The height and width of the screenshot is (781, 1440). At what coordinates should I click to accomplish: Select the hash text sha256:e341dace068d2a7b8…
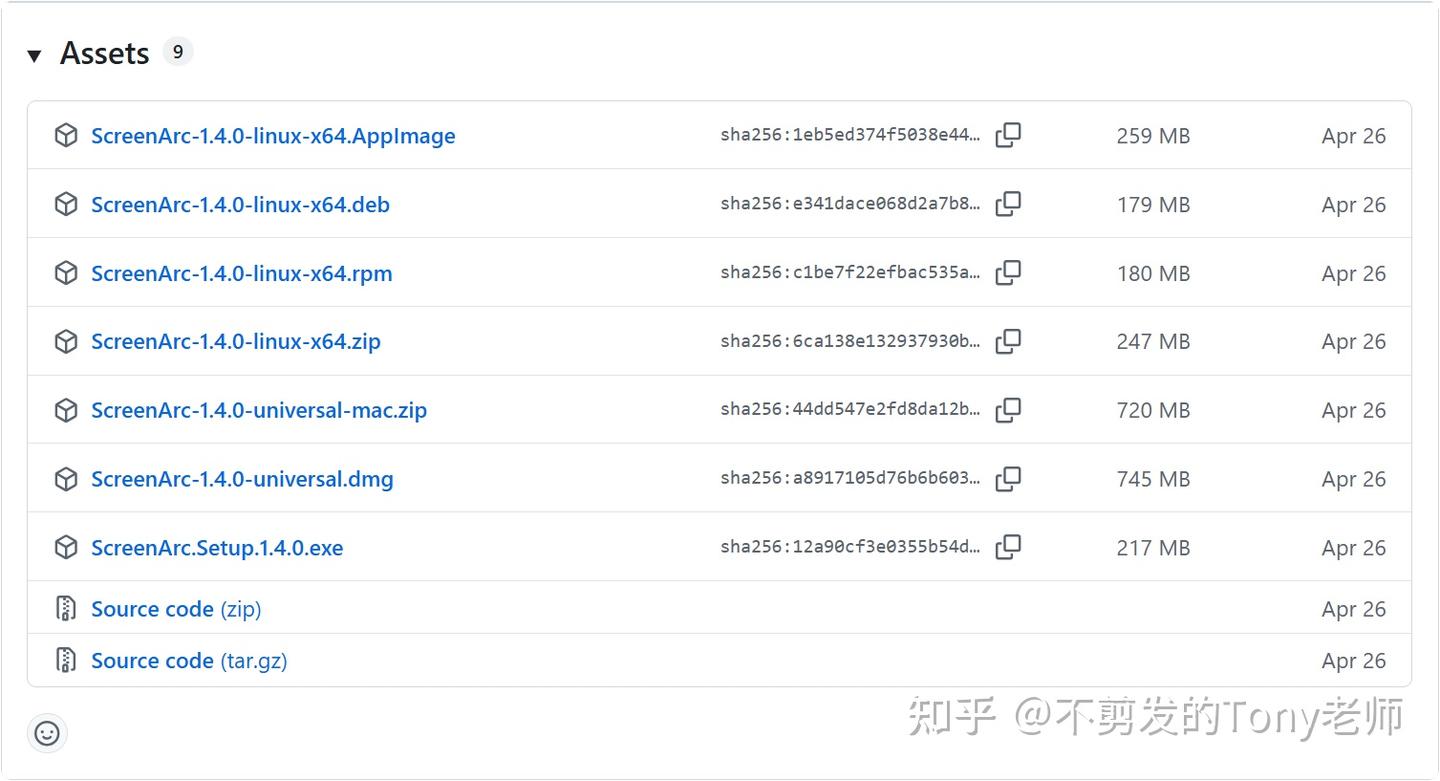pyautogui.click(x=851, y=204)
